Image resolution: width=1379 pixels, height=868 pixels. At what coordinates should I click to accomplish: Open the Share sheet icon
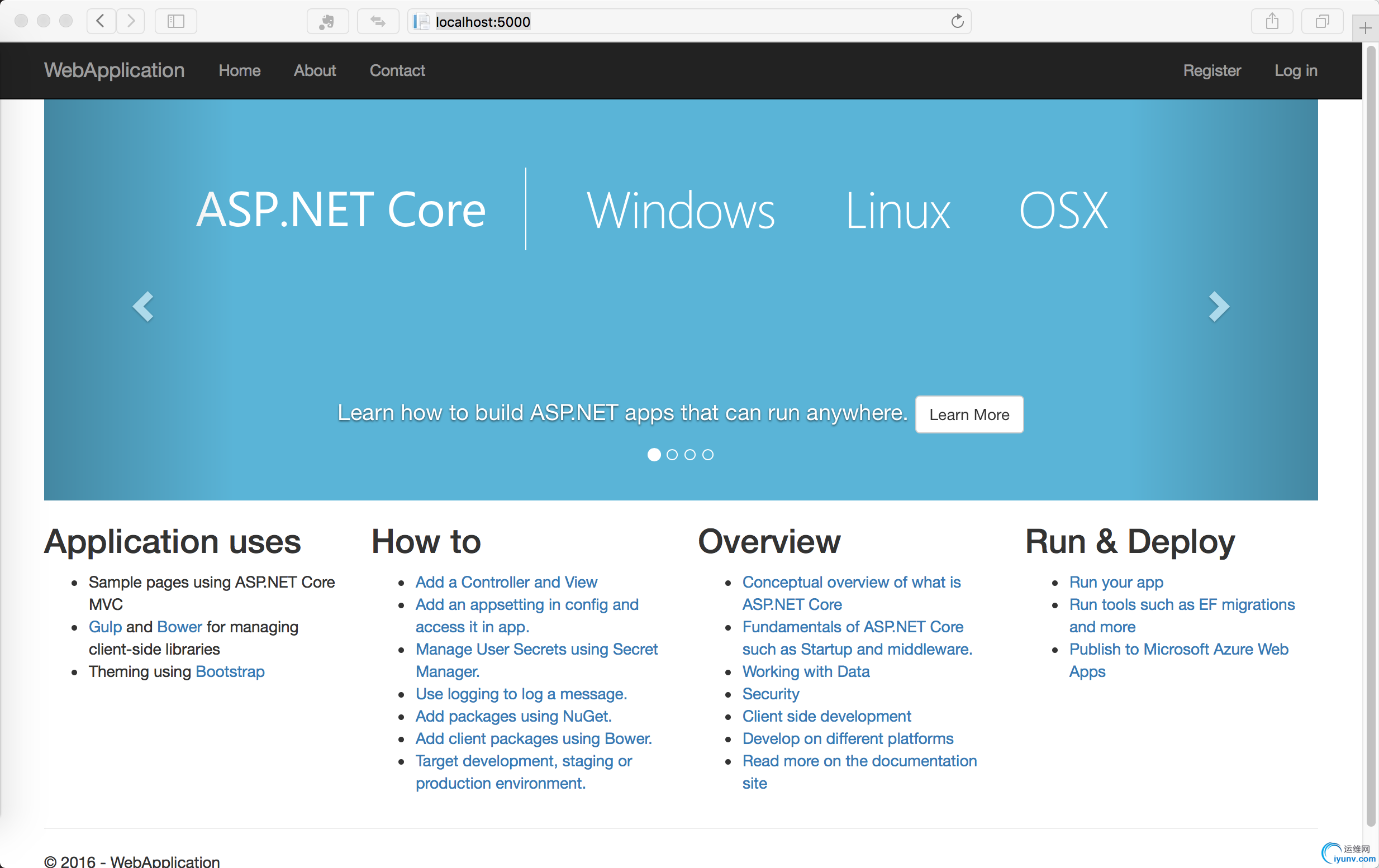(1272, 21)
